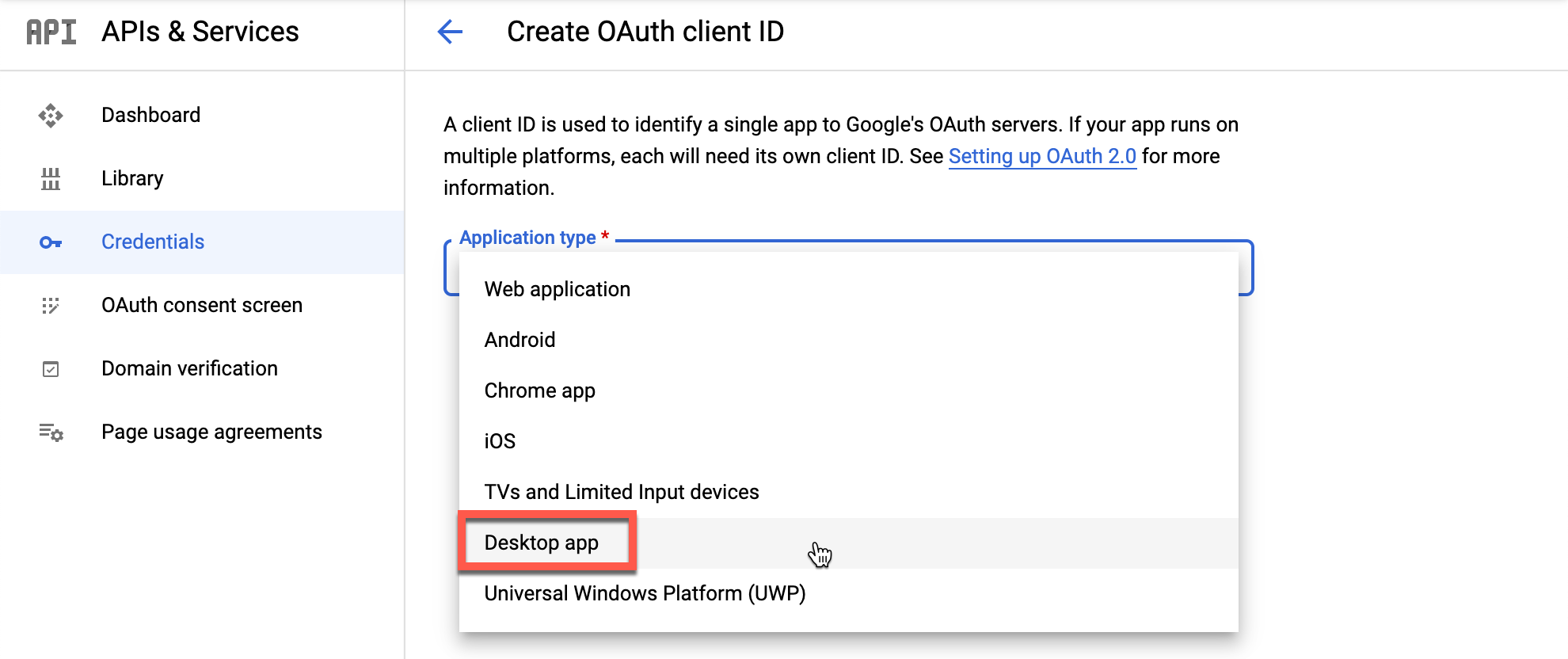Navigate to OAuth consent screen
Viewport: 1568px width, 659px height.
(x=202, y=306)
